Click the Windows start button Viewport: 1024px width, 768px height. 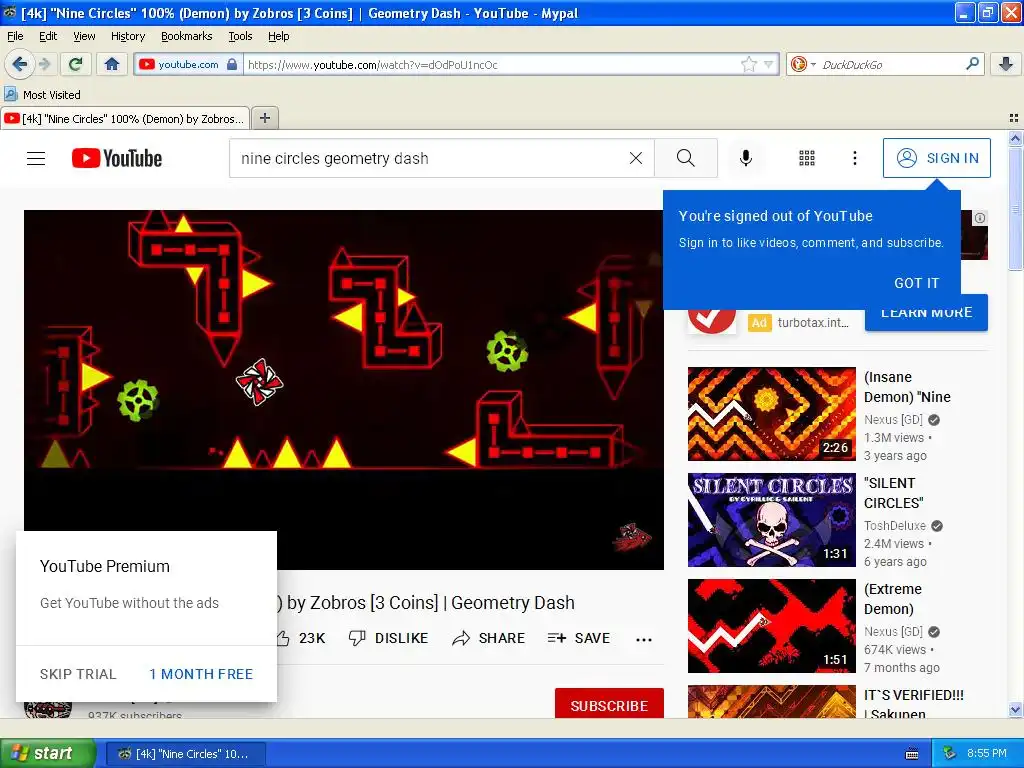(47, 753)
